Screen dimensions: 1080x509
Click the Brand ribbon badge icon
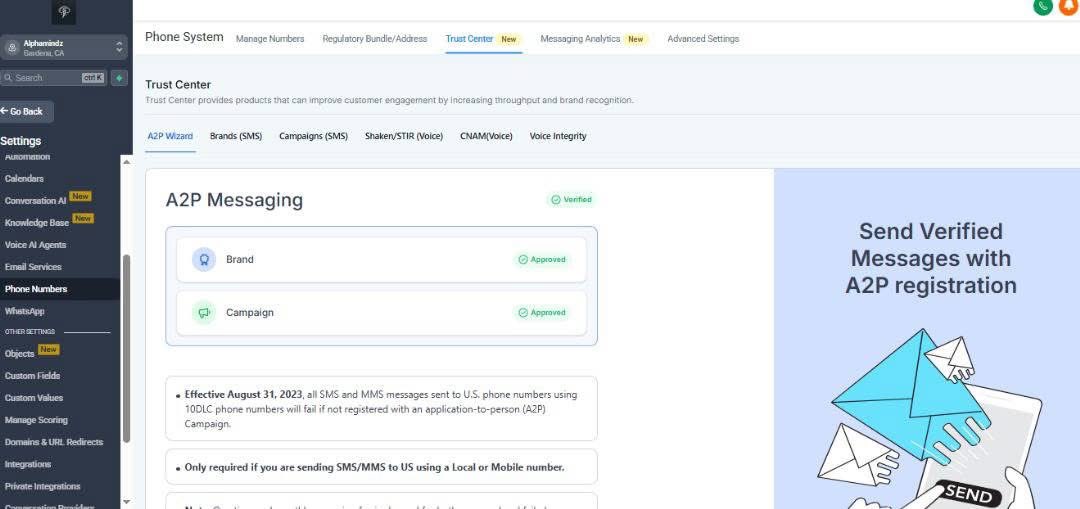coord(204,260)
